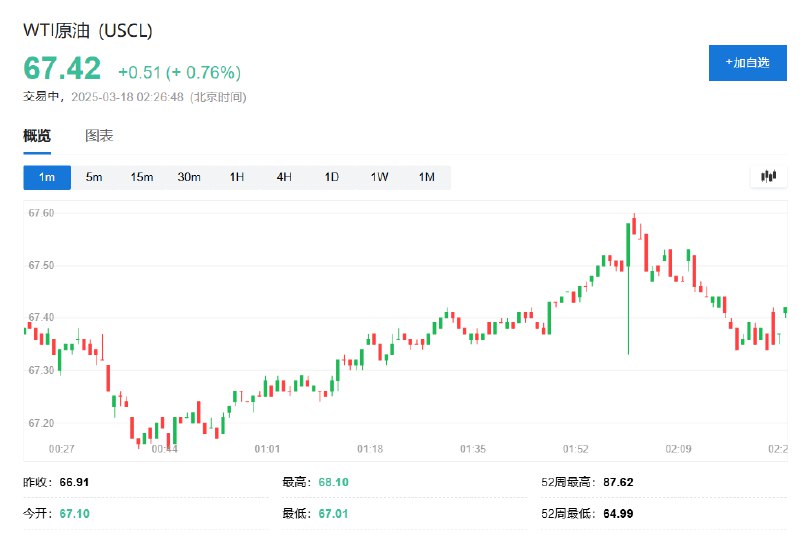Click the 67.20 price axis label
This screenshot has width=800, height=553.
tap(41, 423)
